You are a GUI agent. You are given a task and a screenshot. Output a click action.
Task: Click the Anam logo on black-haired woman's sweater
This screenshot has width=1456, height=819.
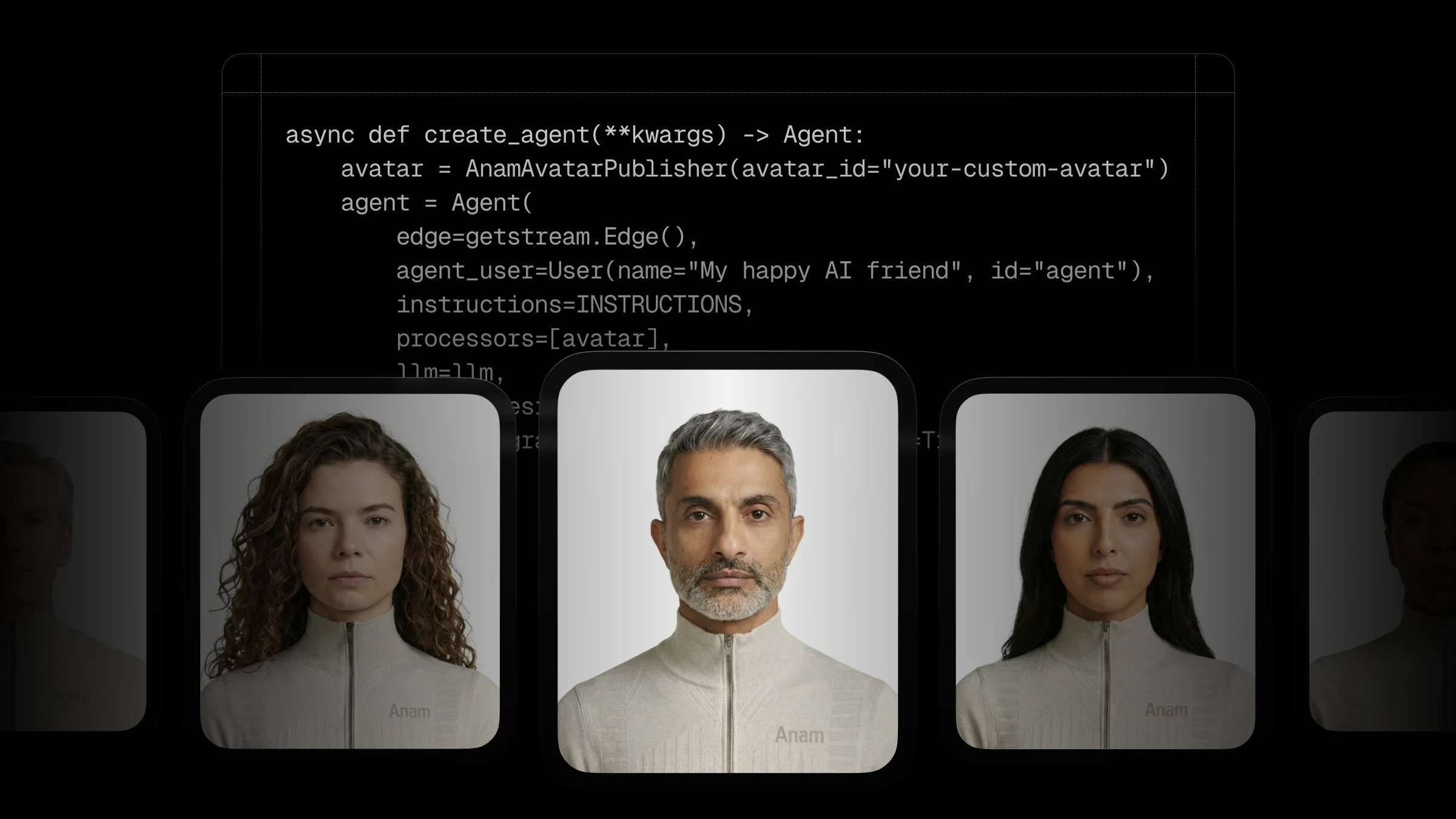(1165, 710)
